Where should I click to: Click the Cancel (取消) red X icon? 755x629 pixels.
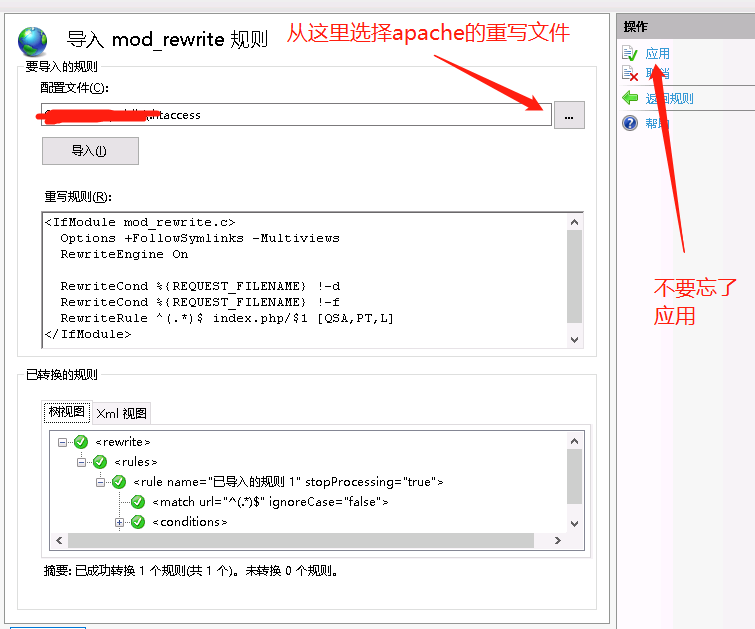click(629, 74)
